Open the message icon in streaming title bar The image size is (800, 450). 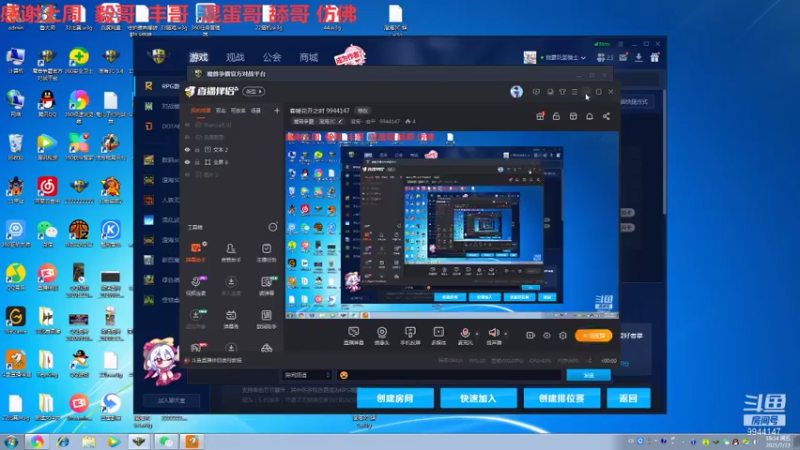pos(536,92)
